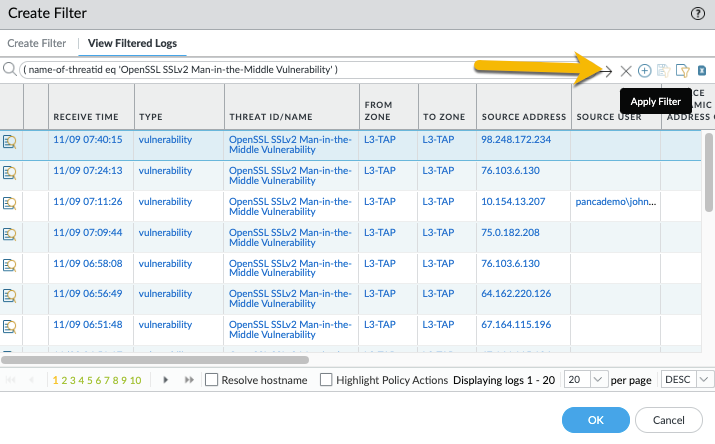Click inside the filter query text field
Viewport: 715px width, 444px height.
click(300, 70)
